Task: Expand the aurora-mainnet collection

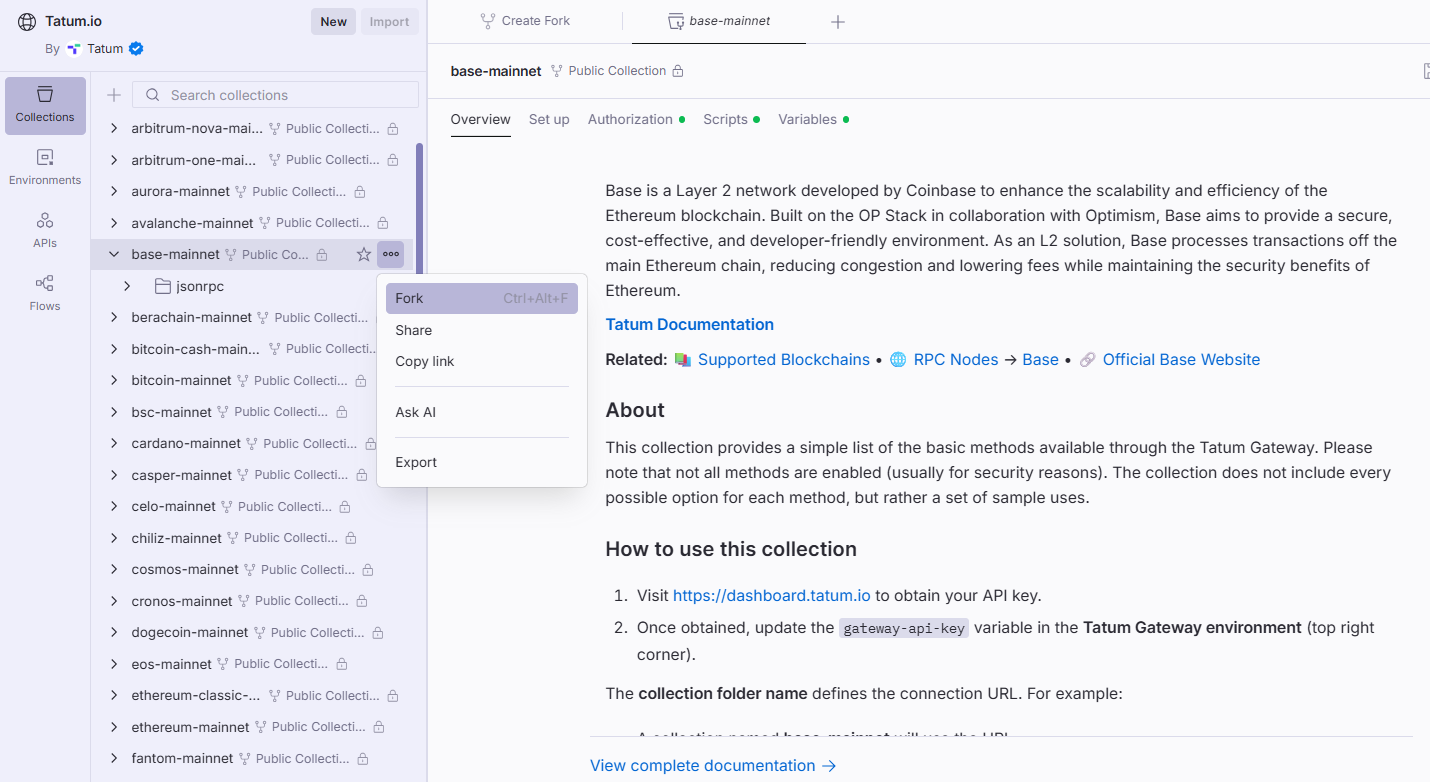Action: point(114,191)
